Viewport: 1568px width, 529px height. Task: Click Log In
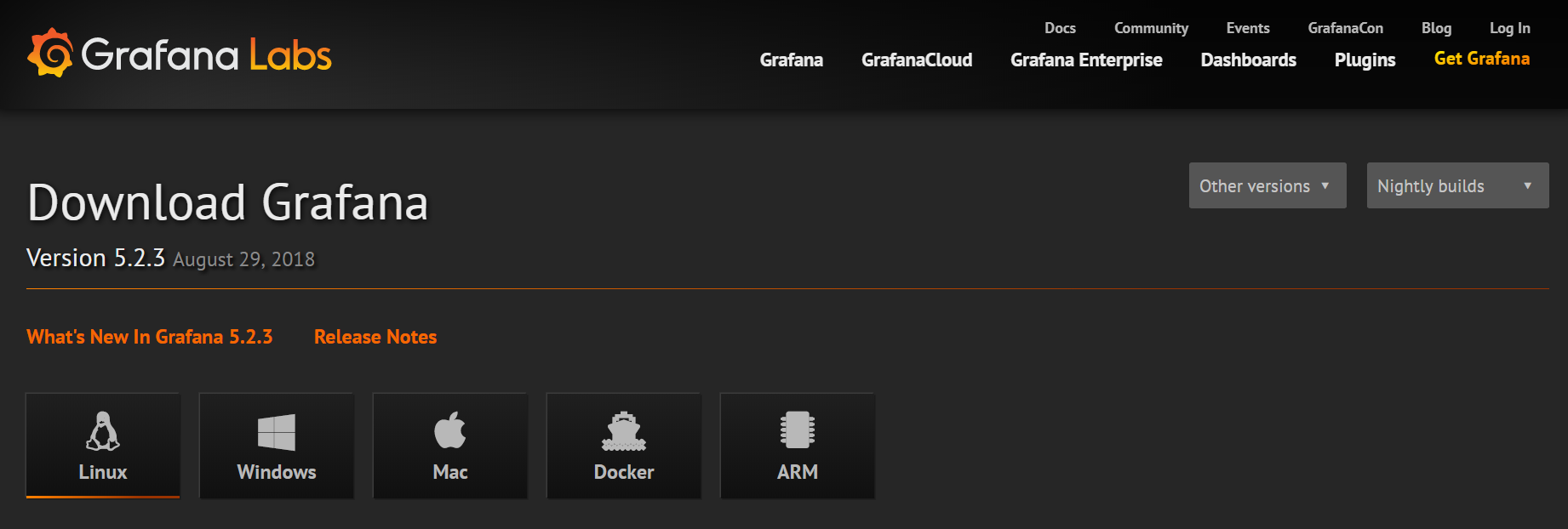coord(1510,28)
